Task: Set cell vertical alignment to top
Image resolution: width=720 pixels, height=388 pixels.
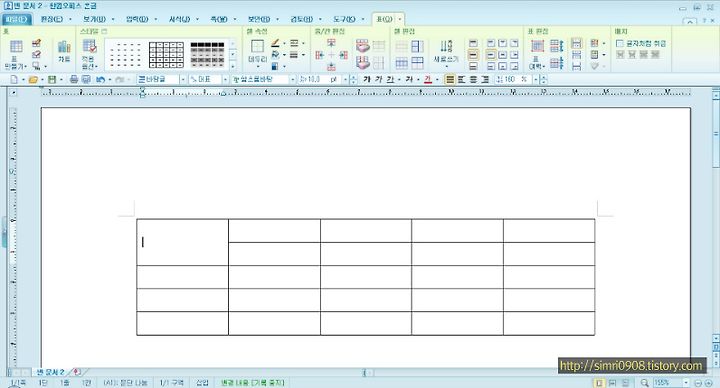Action: (x=473, y=43)
